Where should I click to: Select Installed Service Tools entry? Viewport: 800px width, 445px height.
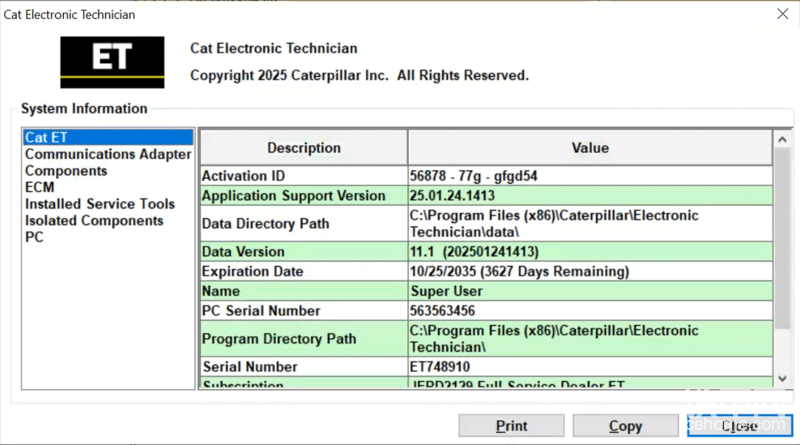[99, 204]
